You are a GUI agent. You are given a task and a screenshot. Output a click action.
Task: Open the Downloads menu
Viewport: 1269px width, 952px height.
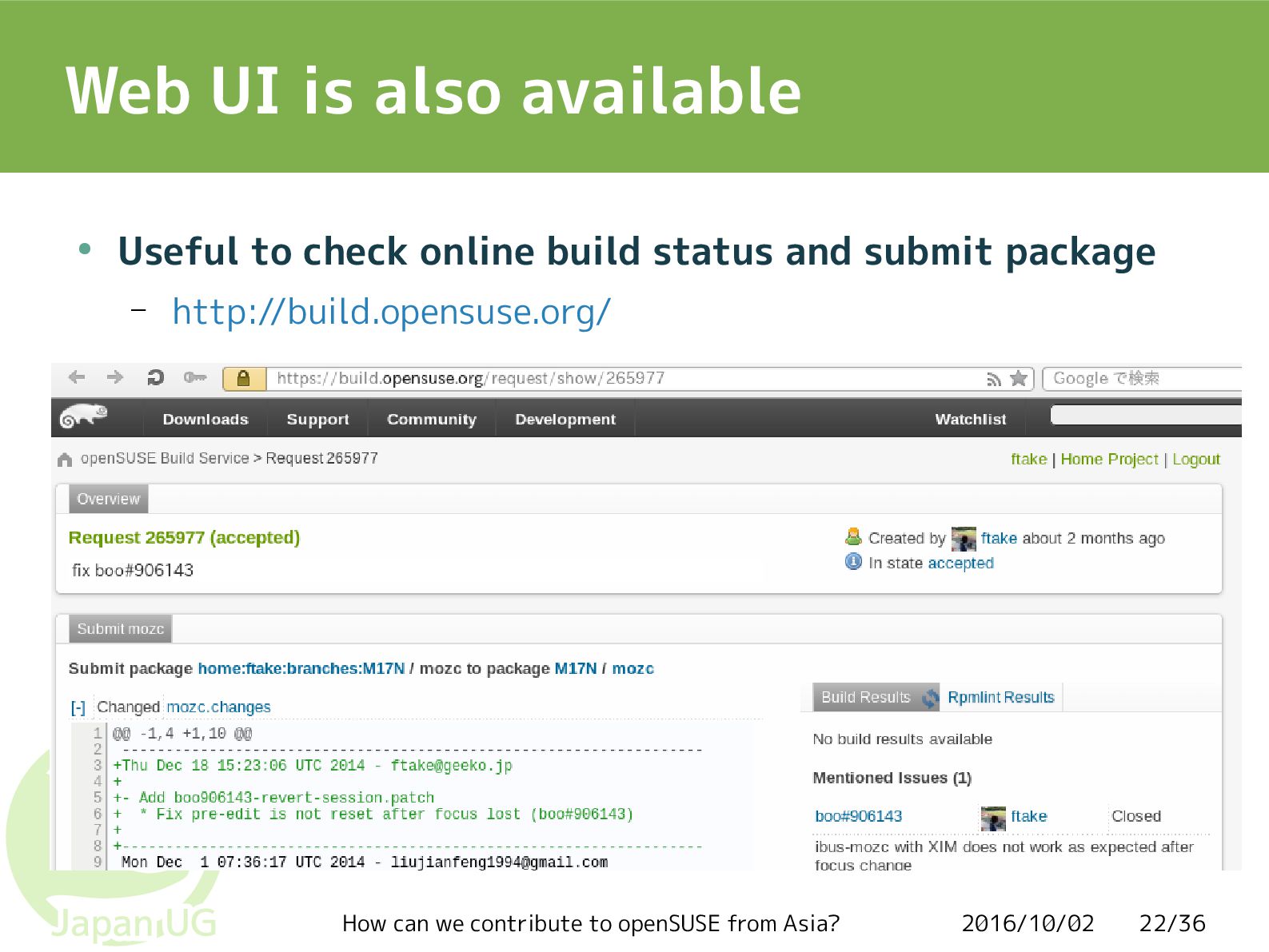[x=206, y=419]
